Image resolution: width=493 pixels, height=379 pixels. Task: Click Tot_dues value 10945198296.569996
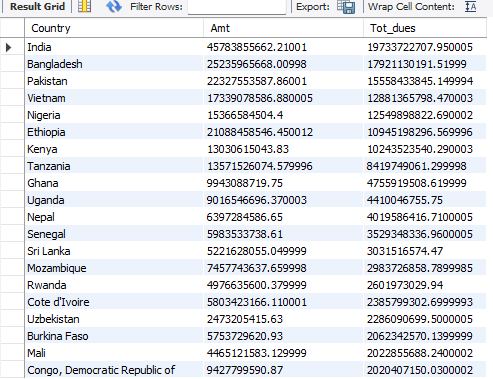pos(420,132)
